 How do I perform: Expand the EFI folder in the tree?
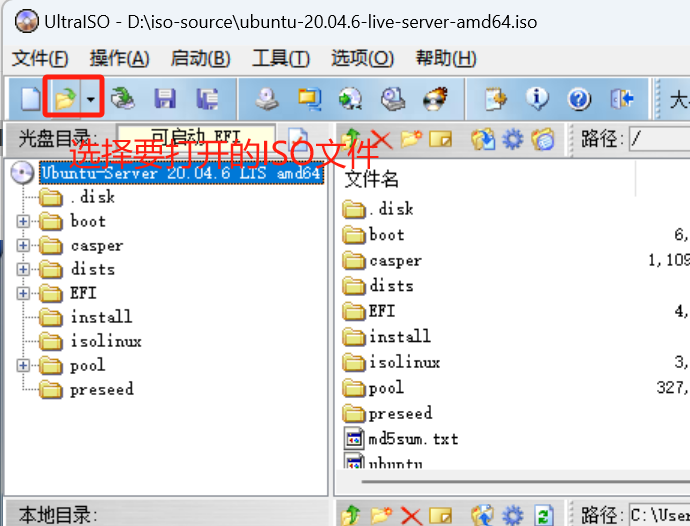[x=23, y=293]
